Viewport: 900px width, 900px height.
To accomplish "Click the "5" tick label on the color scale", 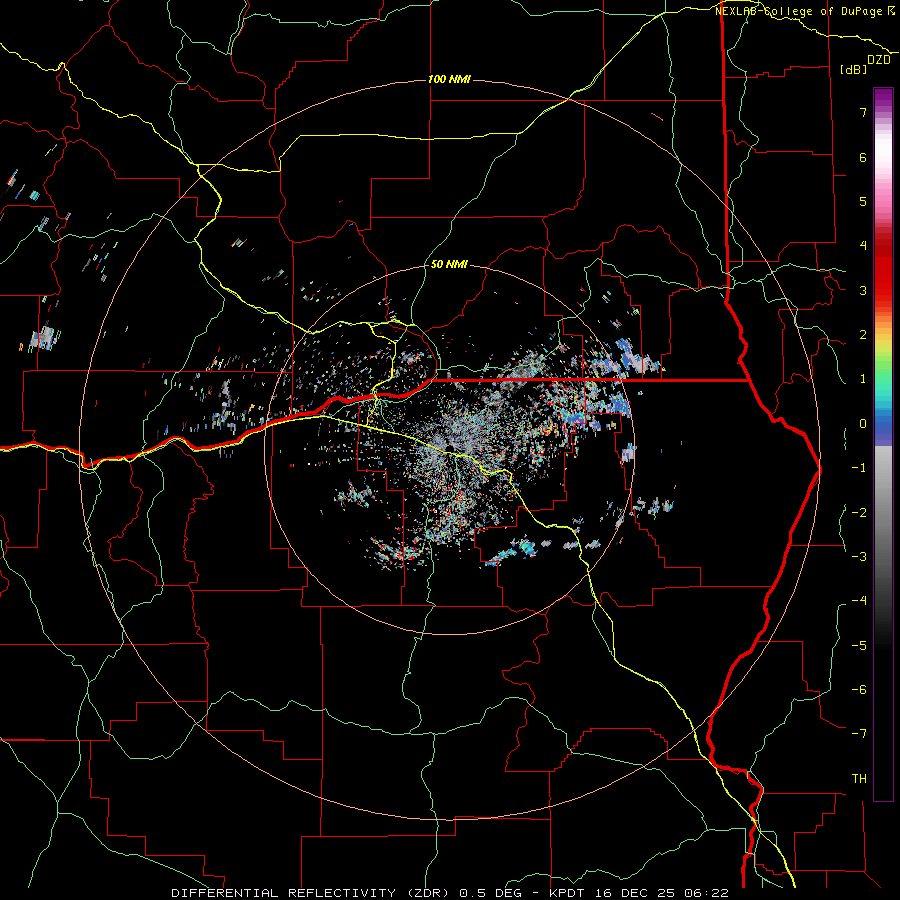I will click(x=863, y=201).
